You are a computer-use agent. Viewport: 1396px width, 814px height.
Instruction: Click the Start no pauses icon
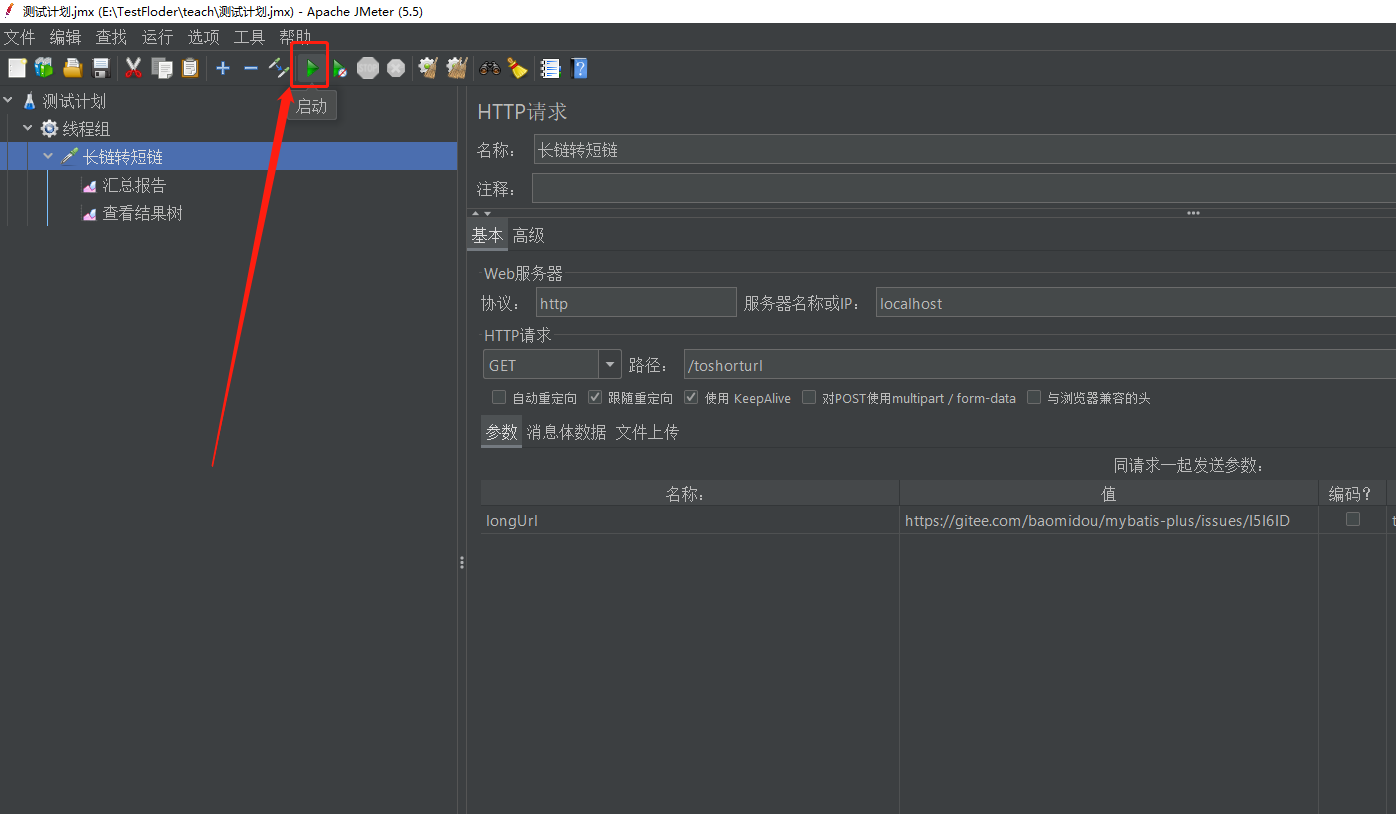point(340,68)
